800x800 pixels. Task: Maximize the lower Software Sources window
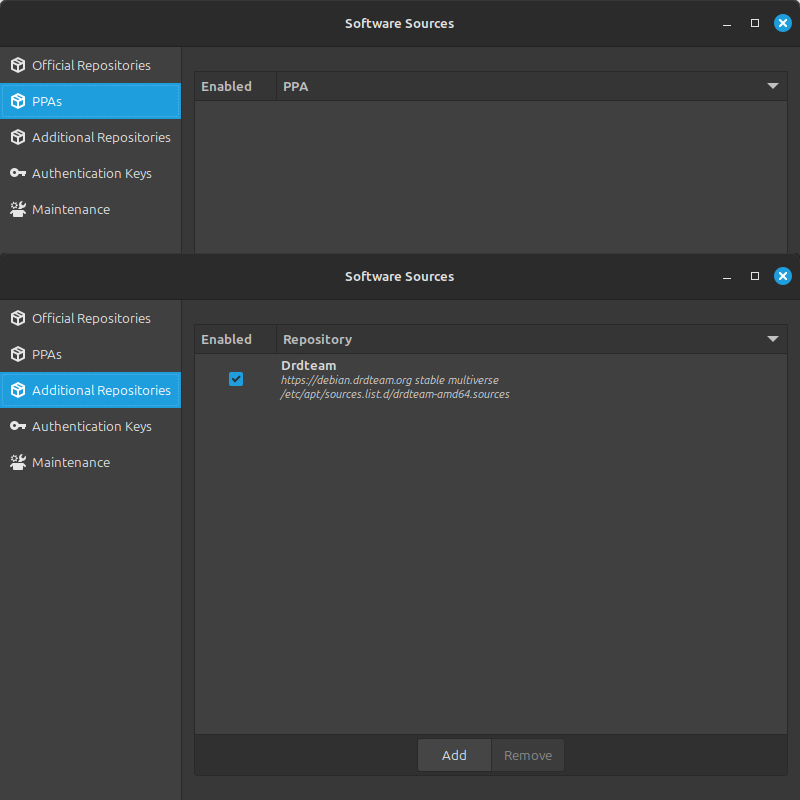[x=755, y=276]
